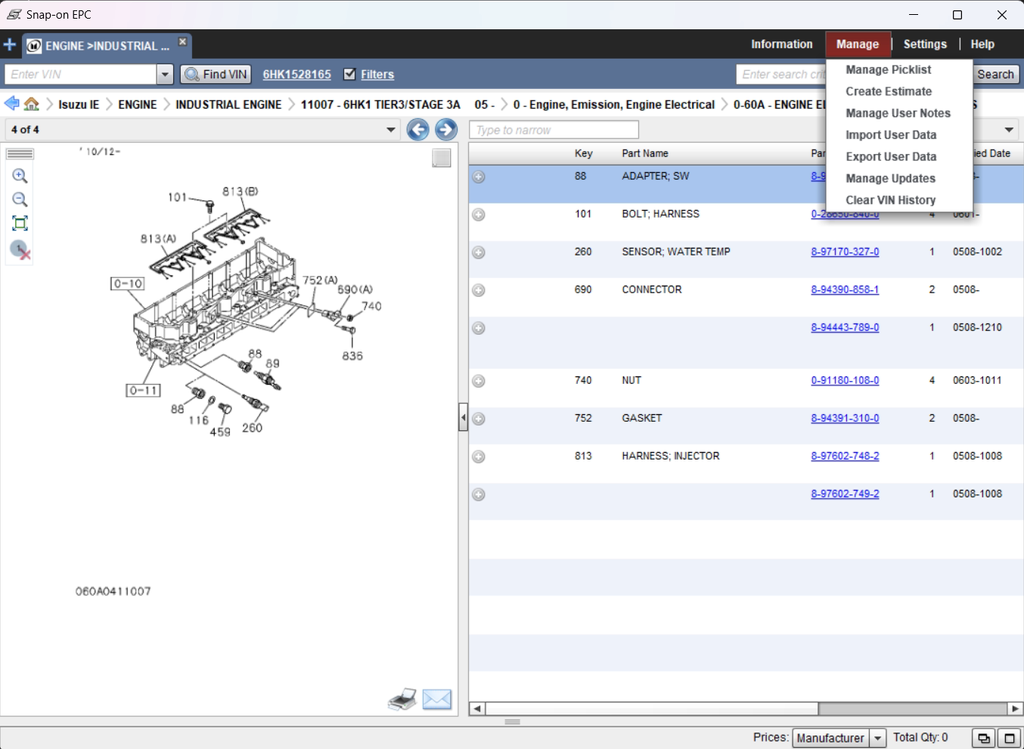Choose Export User Data
The height and width of the screenshot is (749, 1024).
point(891,157)
